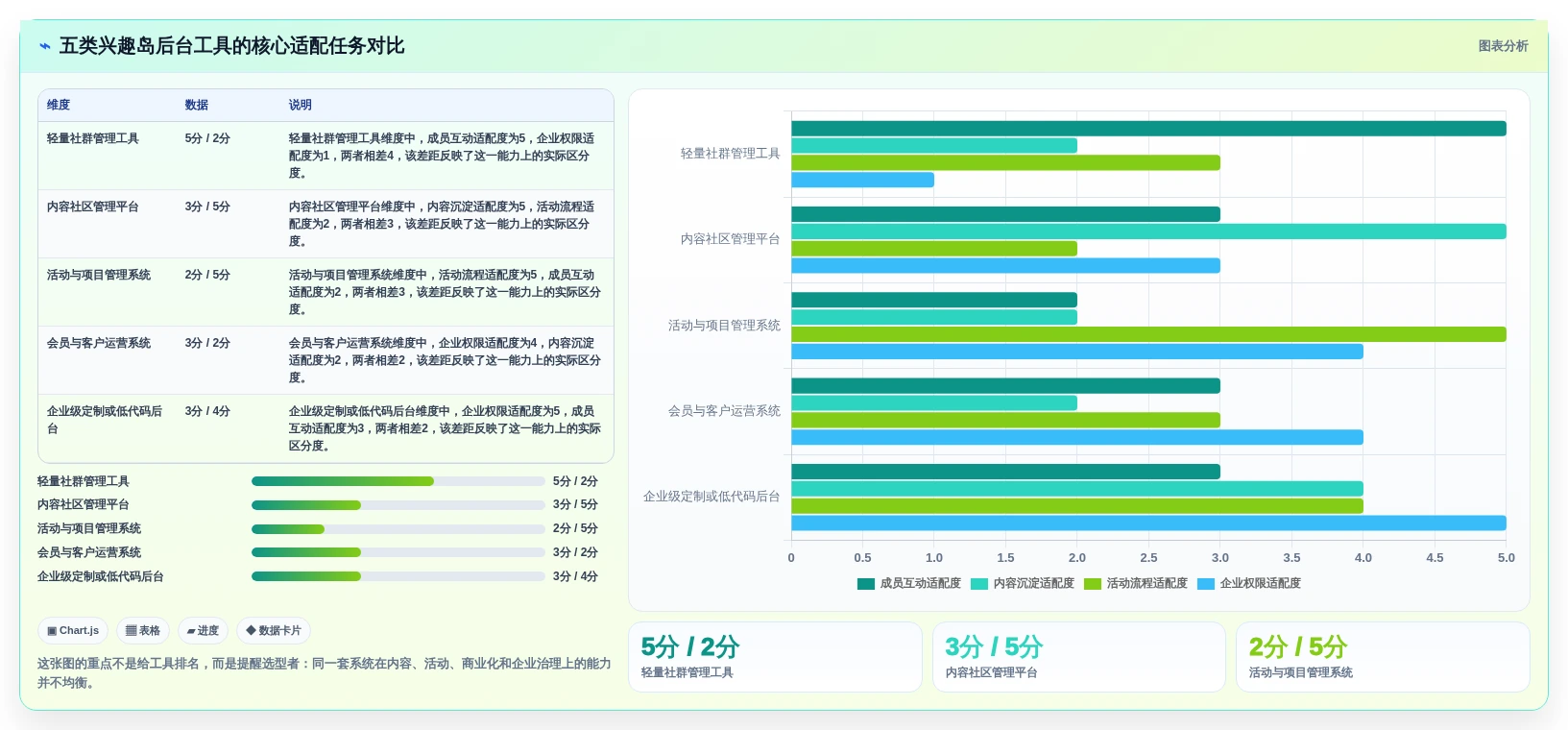
Task: Click progress bar for 会员与客户运营系统
Action: coord(398,552)
